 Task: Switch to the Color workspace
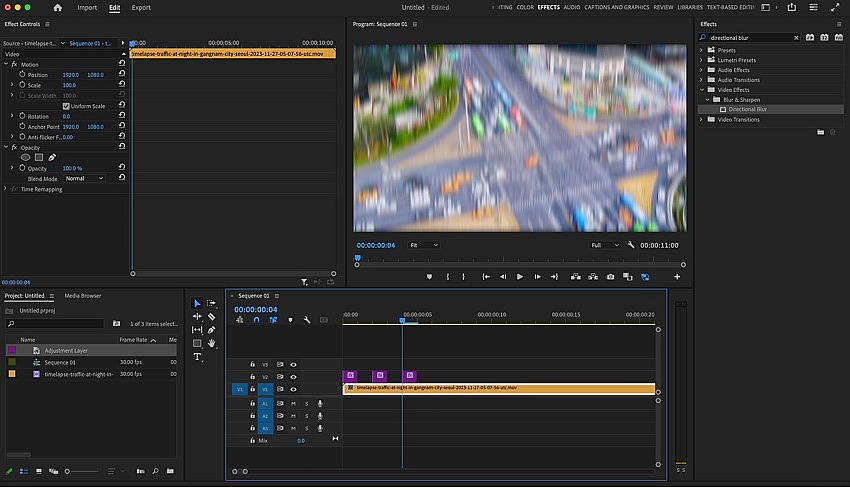(525, 8)
